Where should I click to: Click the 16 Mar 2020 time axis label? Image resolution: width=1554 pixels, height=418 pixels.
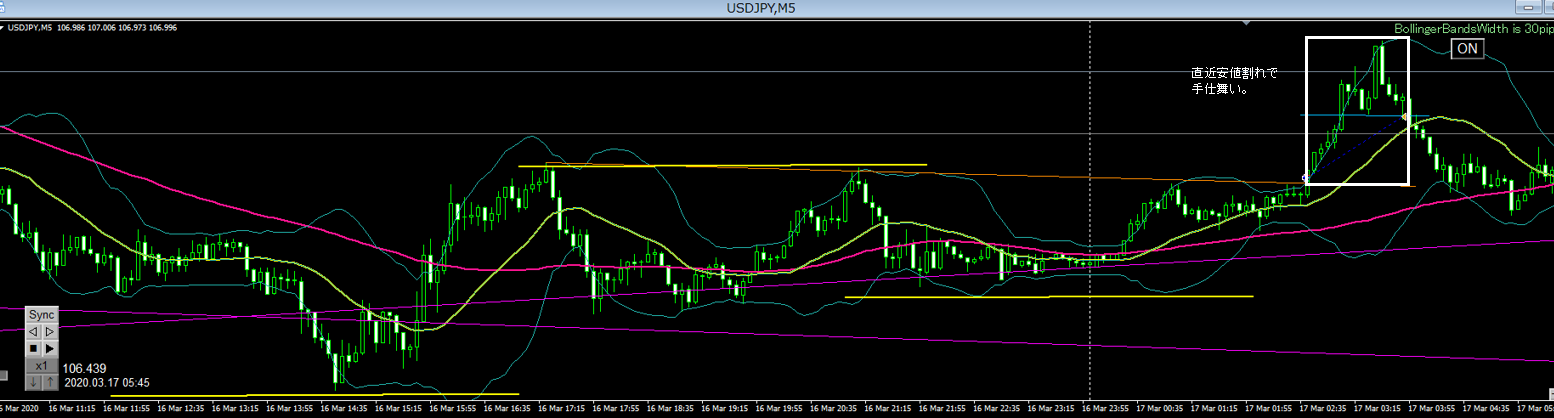point(20,409)
